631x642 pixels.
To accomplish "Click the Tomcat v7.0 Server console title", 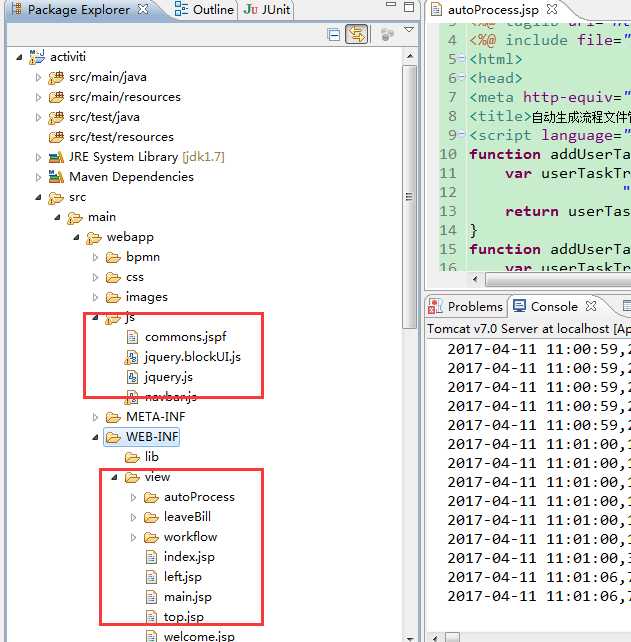I will coord(529,329).
